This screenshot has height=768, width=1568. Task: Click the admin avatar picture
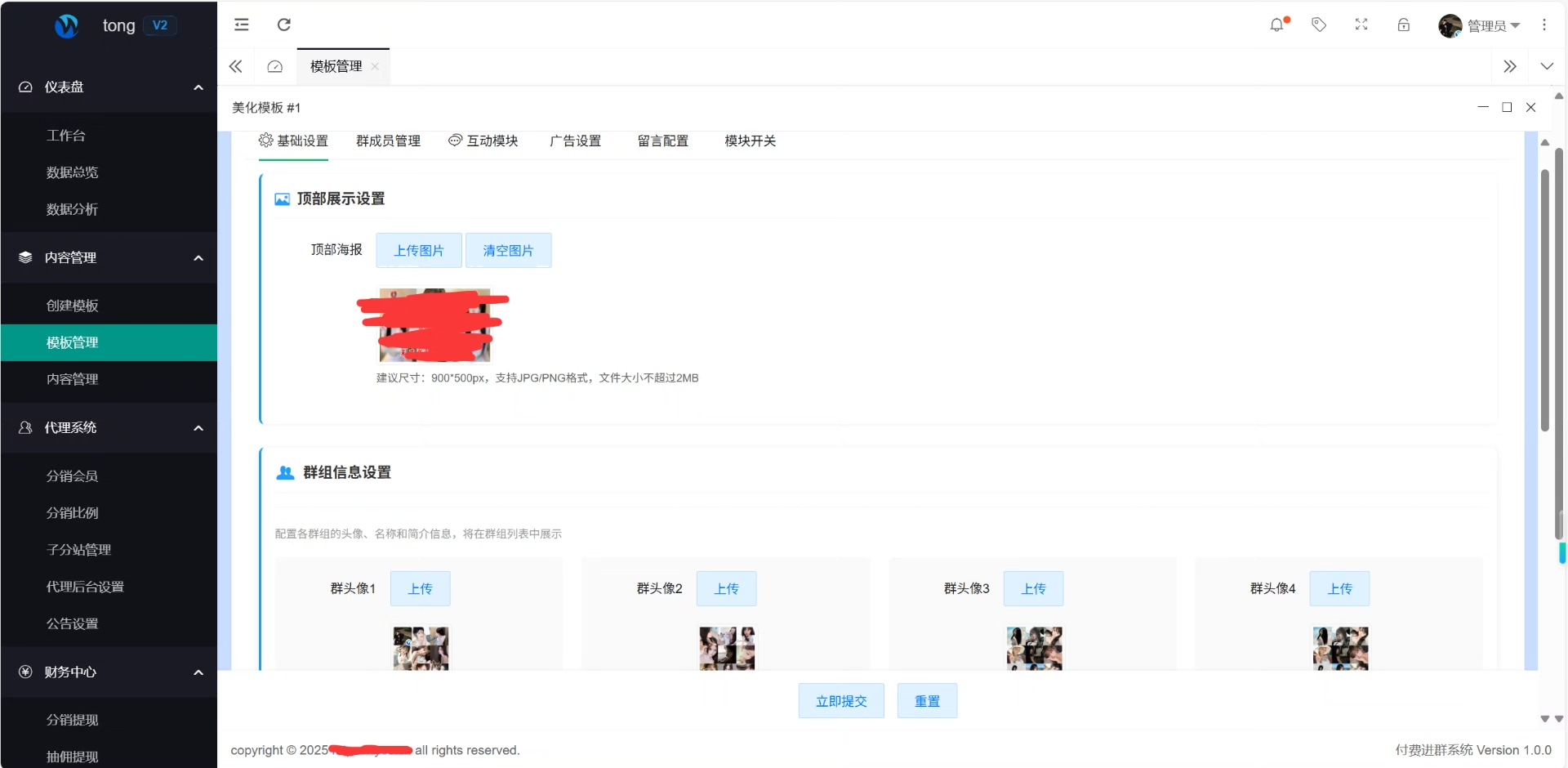click(1450, 25)
